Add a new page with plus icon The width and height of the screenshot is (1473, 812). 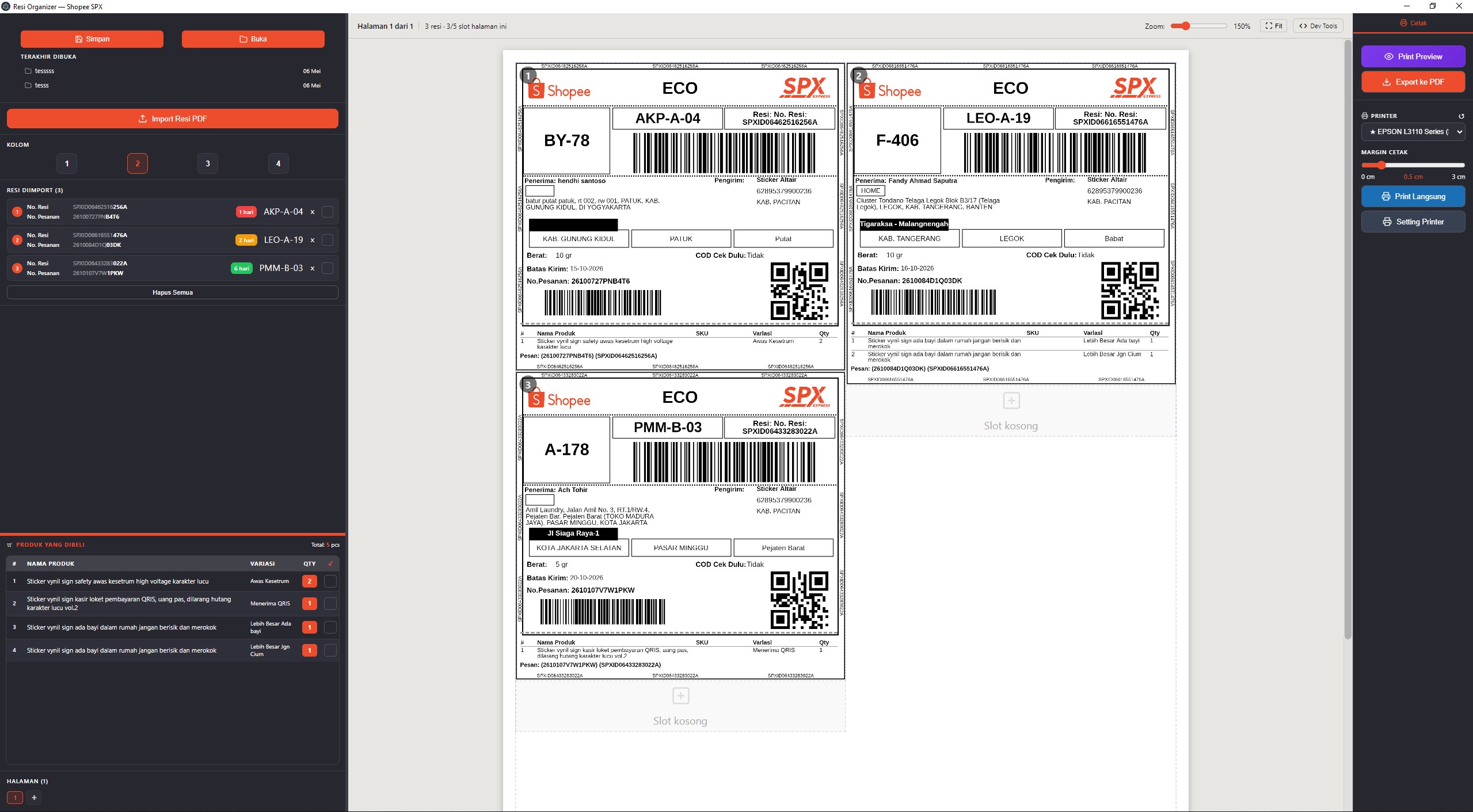pyautogui.click(x=34, y=798)
